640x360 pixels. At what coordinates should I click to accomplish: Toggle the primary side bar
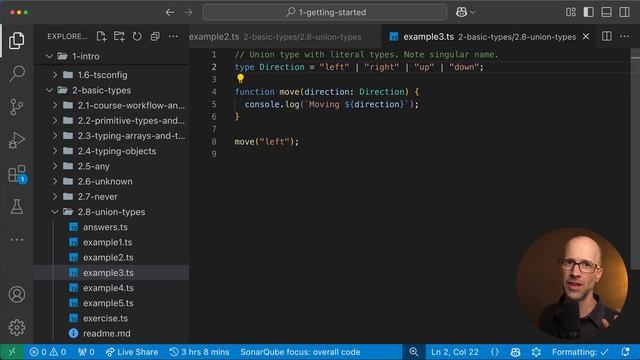[x=589, y=12]
